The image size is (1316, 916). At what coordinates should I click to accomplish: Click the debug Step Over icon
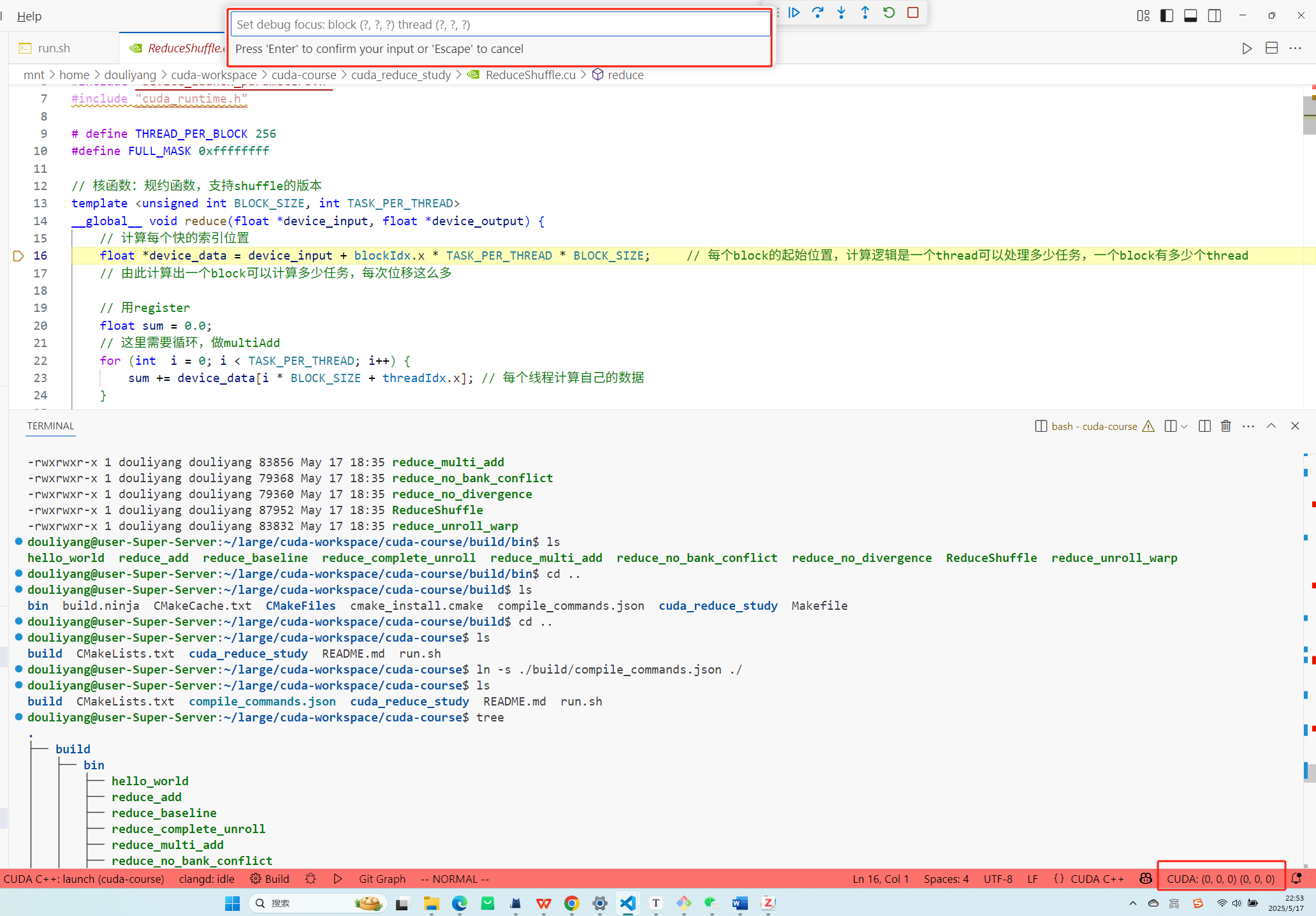click(817, 13)
